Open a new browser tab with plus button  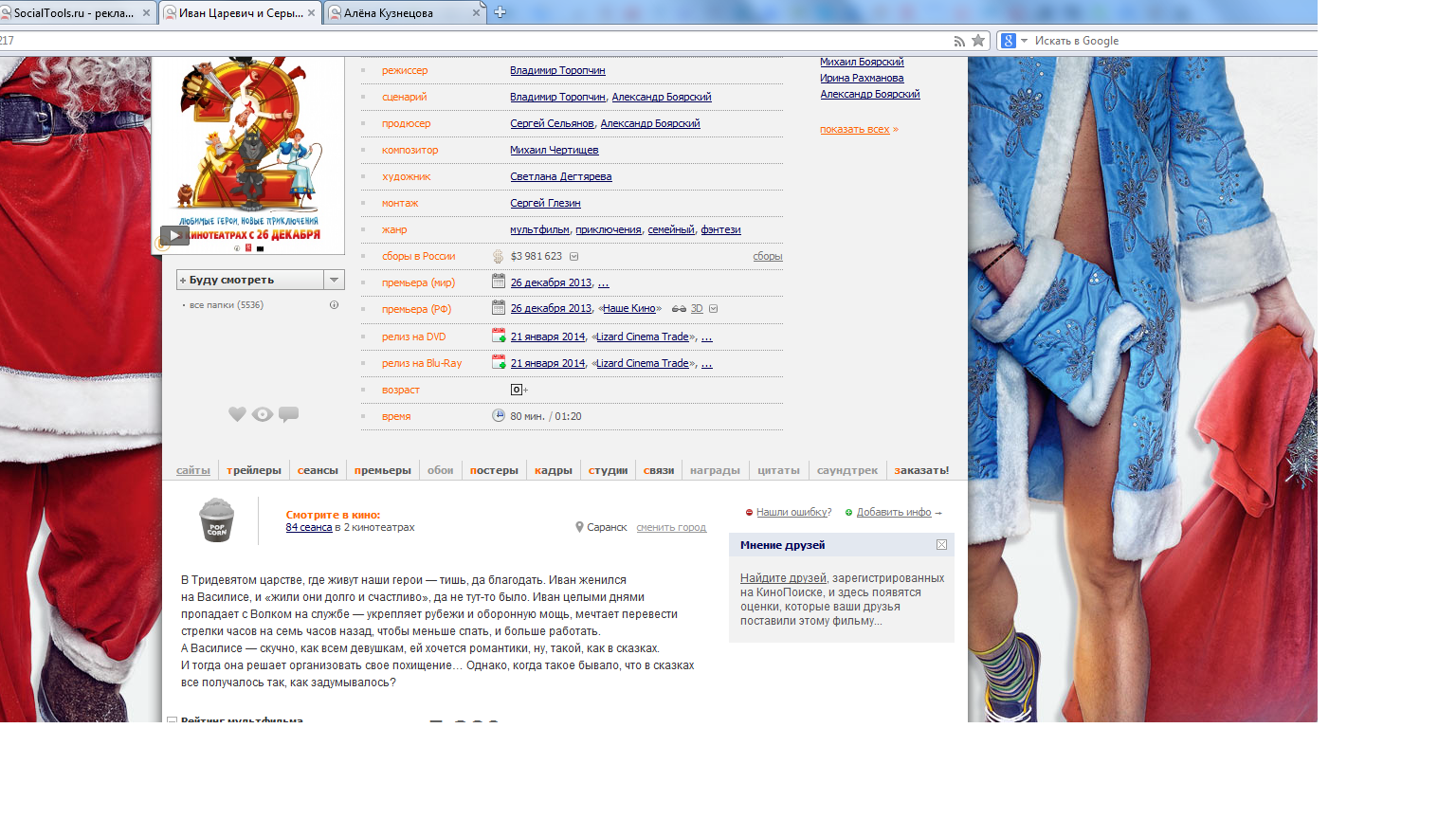(x=500, y=12)
